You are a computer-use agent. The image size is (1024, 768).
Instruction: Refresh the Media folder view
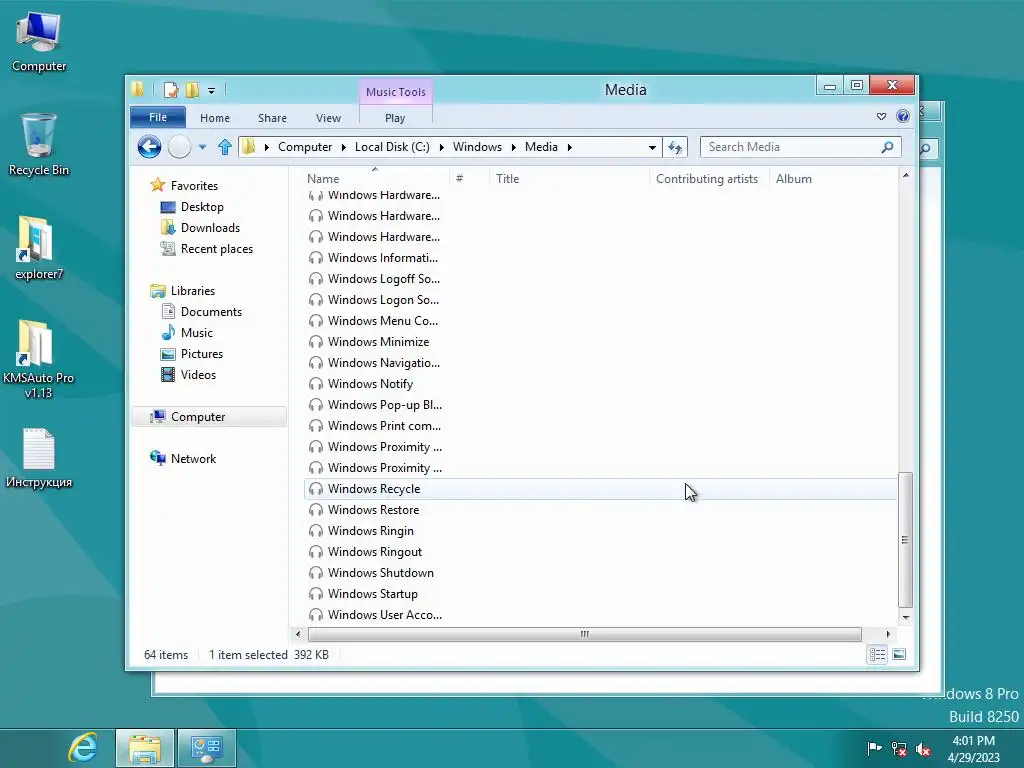[x=675, y=147]
